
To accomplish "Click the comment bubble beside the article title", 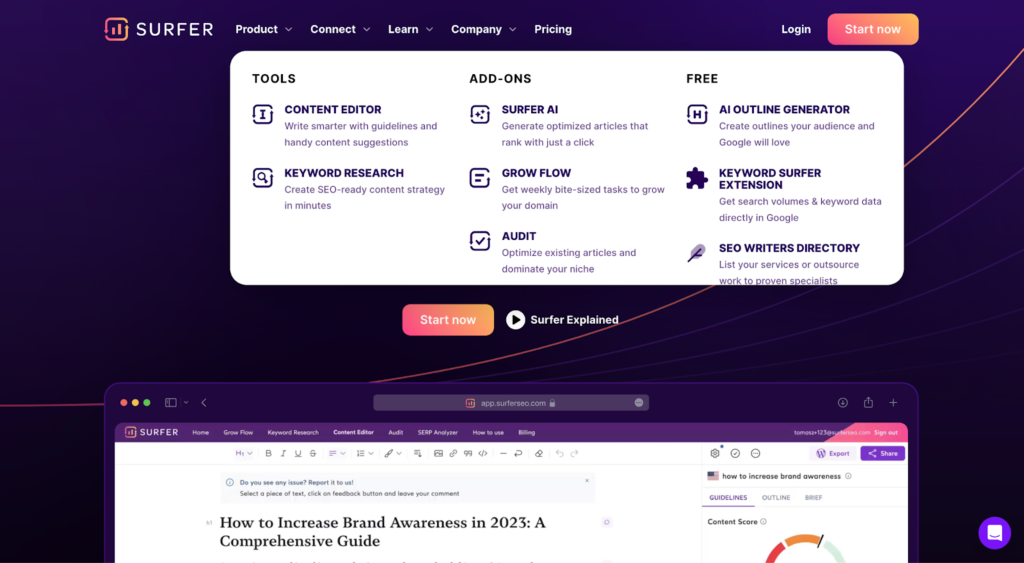I will (x=607, y=522).
